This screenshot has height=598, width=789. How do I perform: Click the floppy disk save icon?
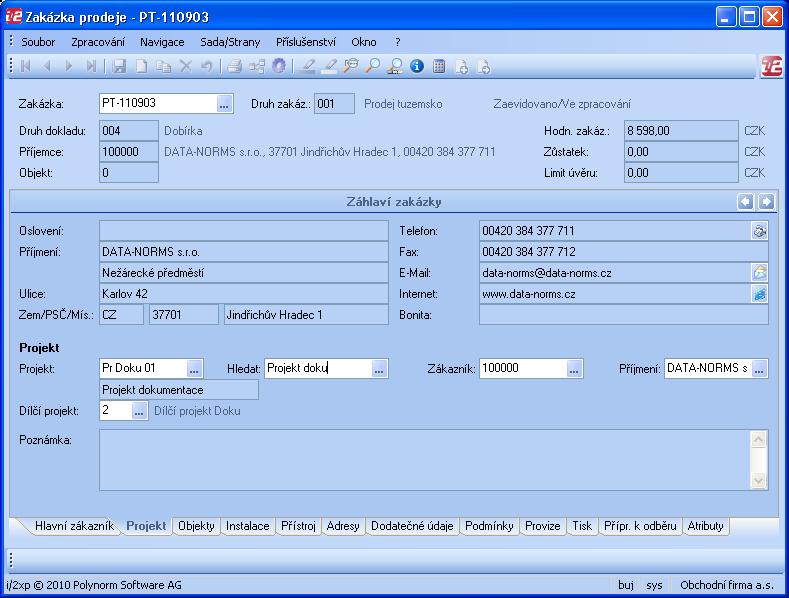(x=119, y=66)
